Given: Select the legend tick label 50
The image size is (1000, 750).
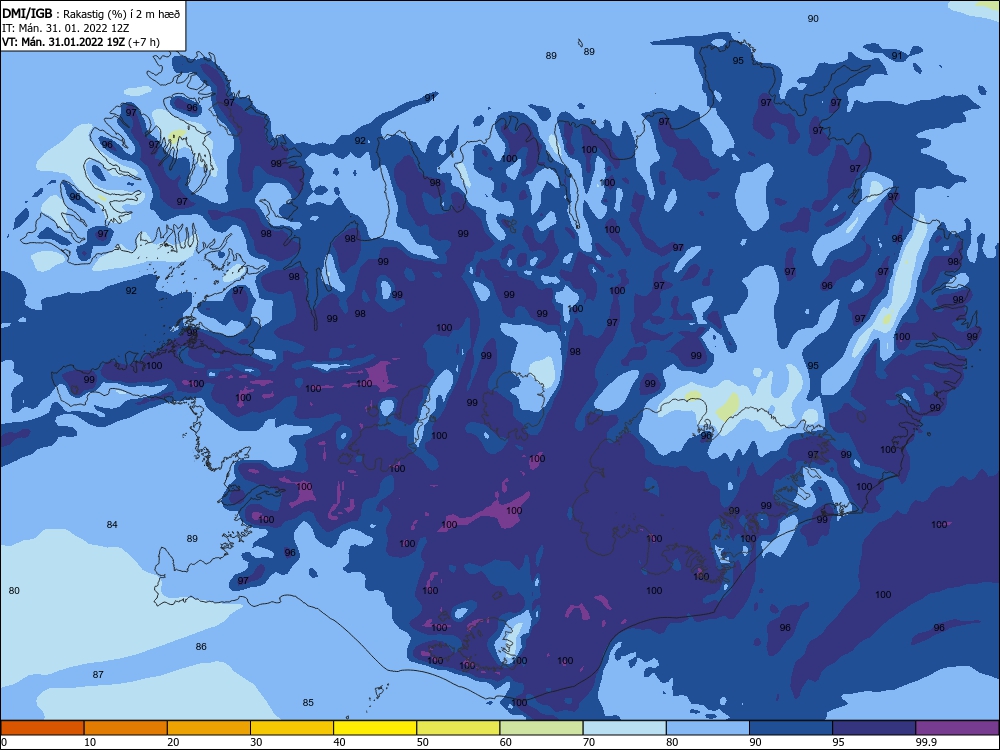Looking at the screenshot, I should (422, 742).
